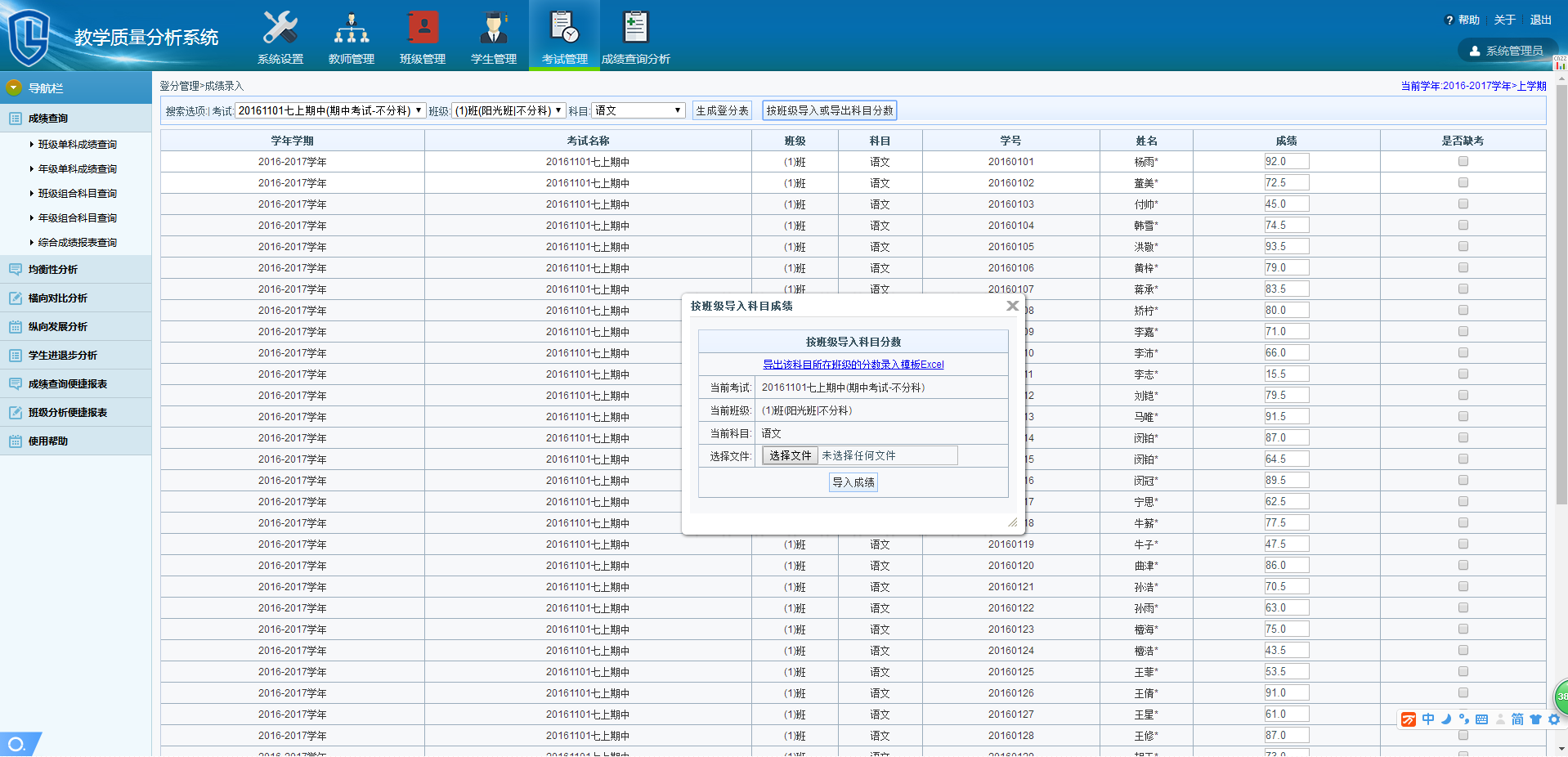Viewport: 1568px width, 757px height.
Task: Open 考试管理 clipboard clock icon
Action: (565, 27)
